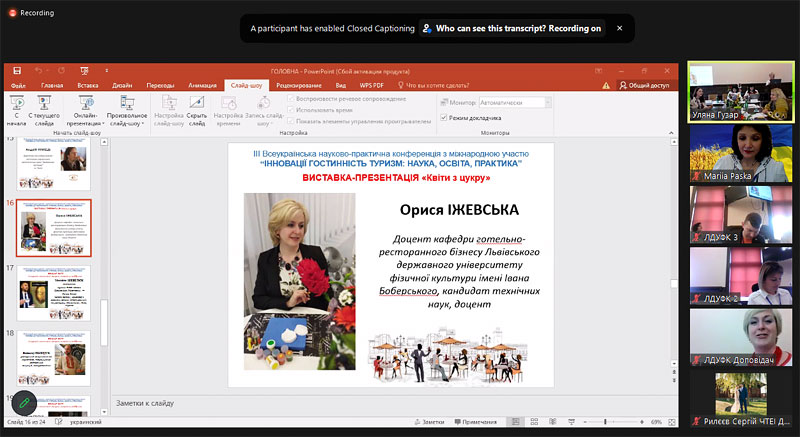The width and height of the screenshot is (800, 437).
Task: Start slideshow from beginning (С начала)
Action: tap(16, 111)
